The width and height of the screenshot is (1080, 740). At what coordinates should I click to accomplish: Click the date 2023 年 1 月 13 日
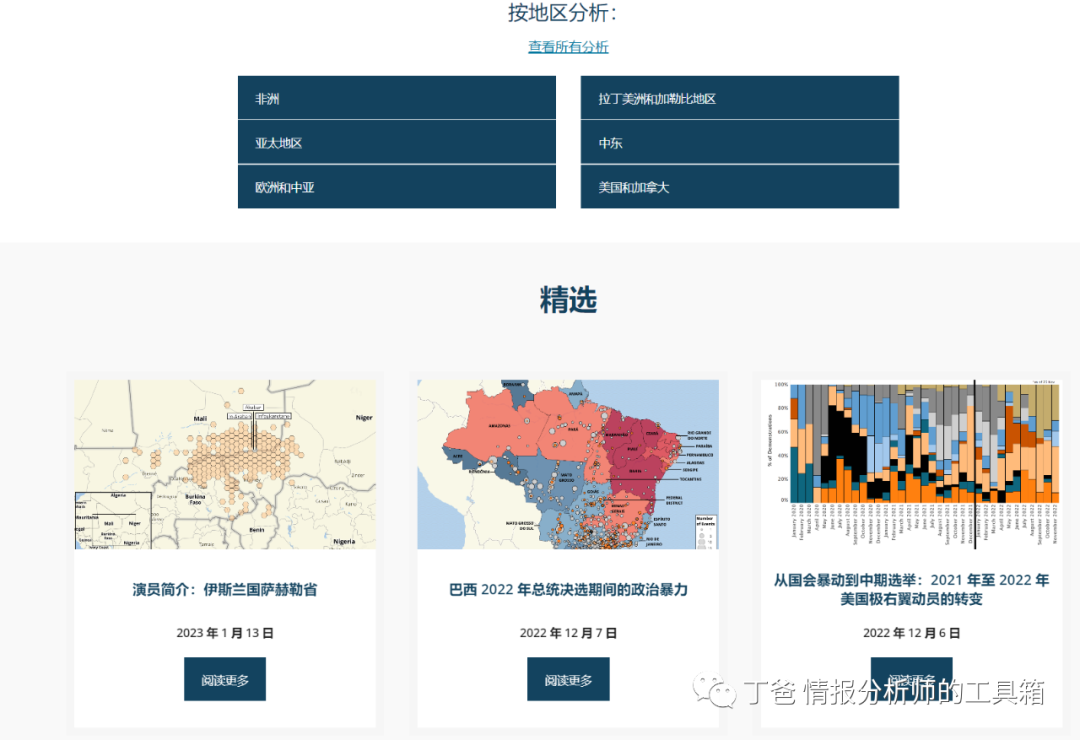[x=225, y=633]
